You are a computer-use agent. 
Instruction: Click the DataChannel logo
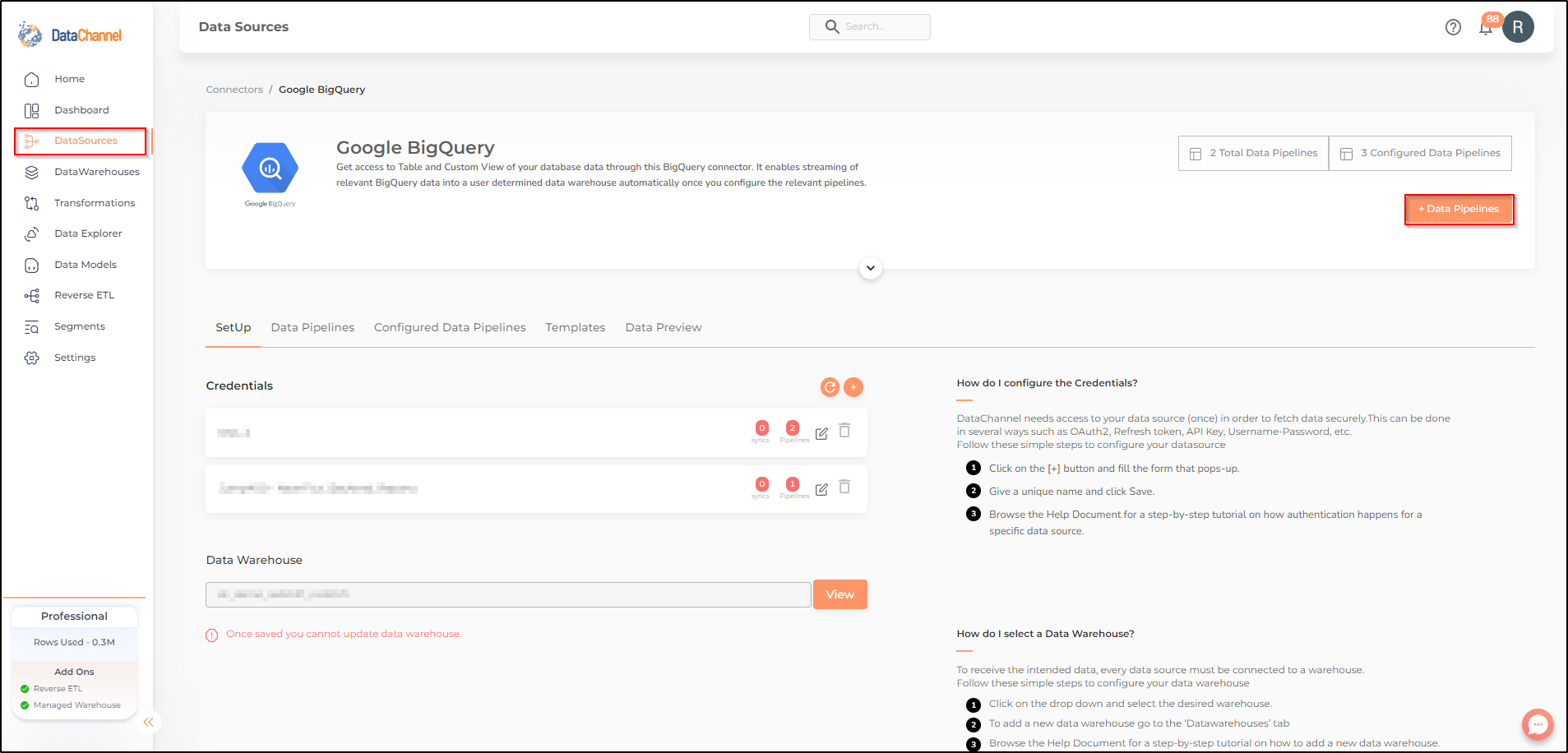(x=70, y=35)
